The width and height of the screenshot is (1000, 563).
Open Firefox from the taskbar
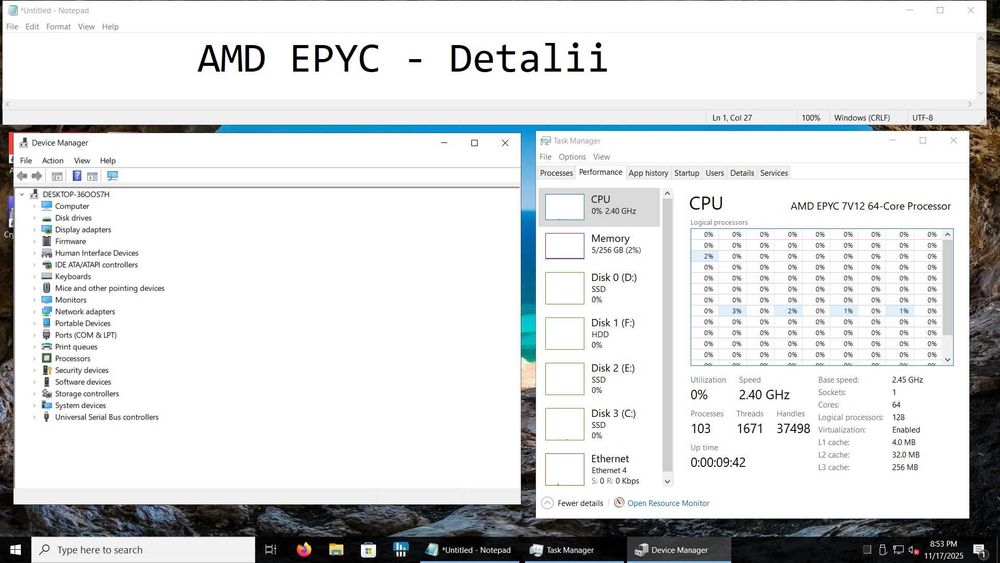point(304,550)
